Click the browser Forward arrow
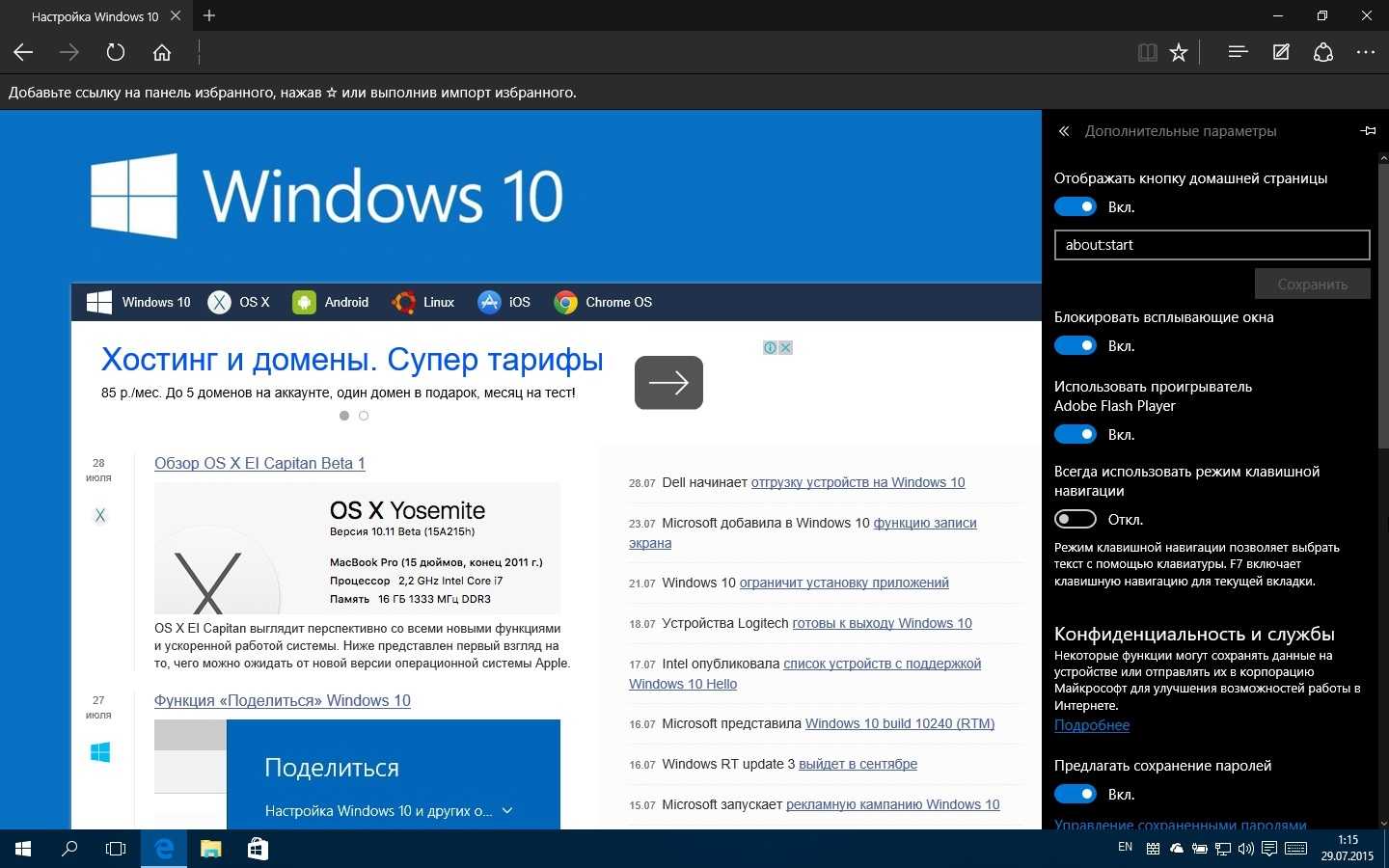 click(x=69, y=52)
